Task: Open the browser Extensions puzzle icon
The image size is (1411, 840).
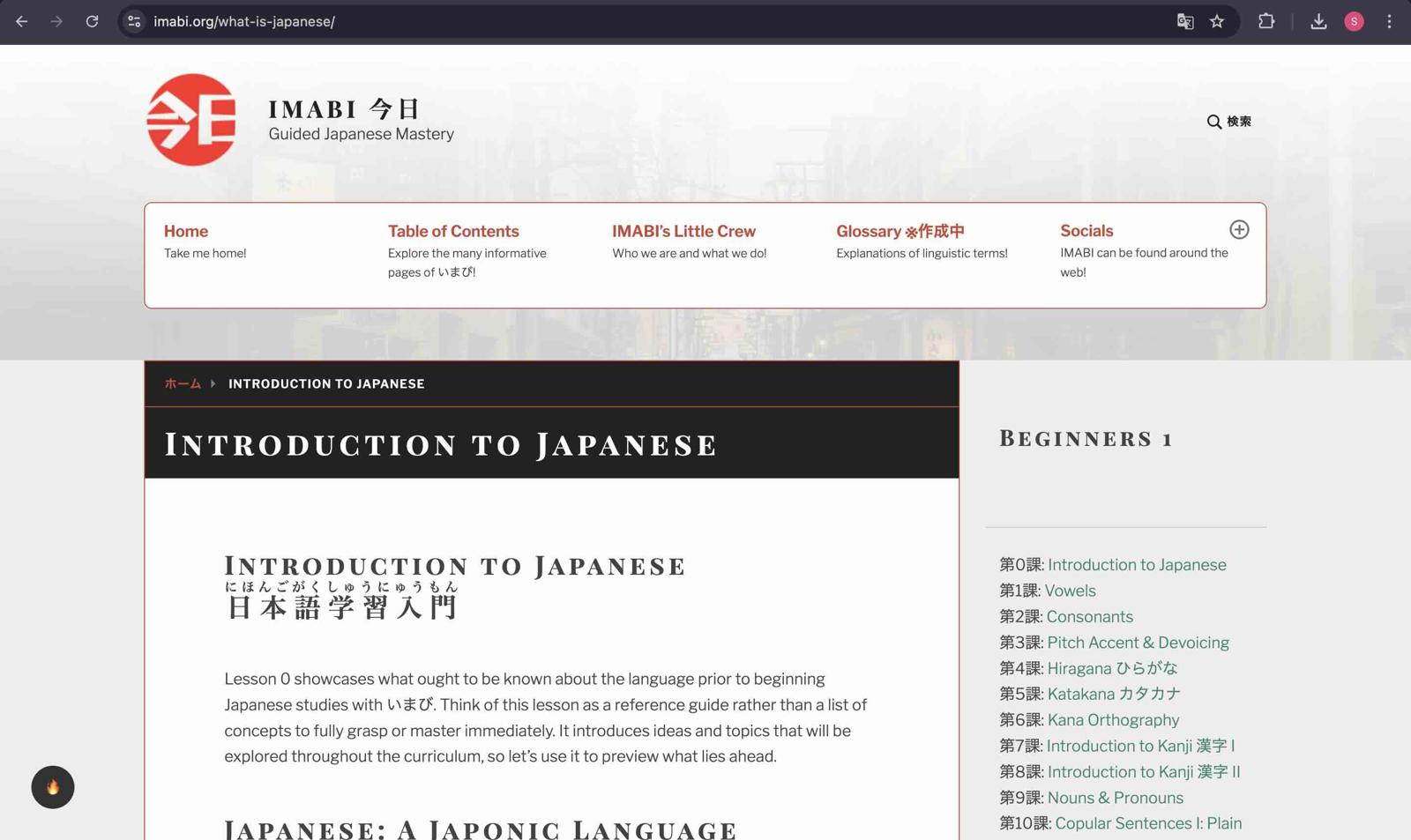Action: pyautogui.click(x=1266, y=21)
